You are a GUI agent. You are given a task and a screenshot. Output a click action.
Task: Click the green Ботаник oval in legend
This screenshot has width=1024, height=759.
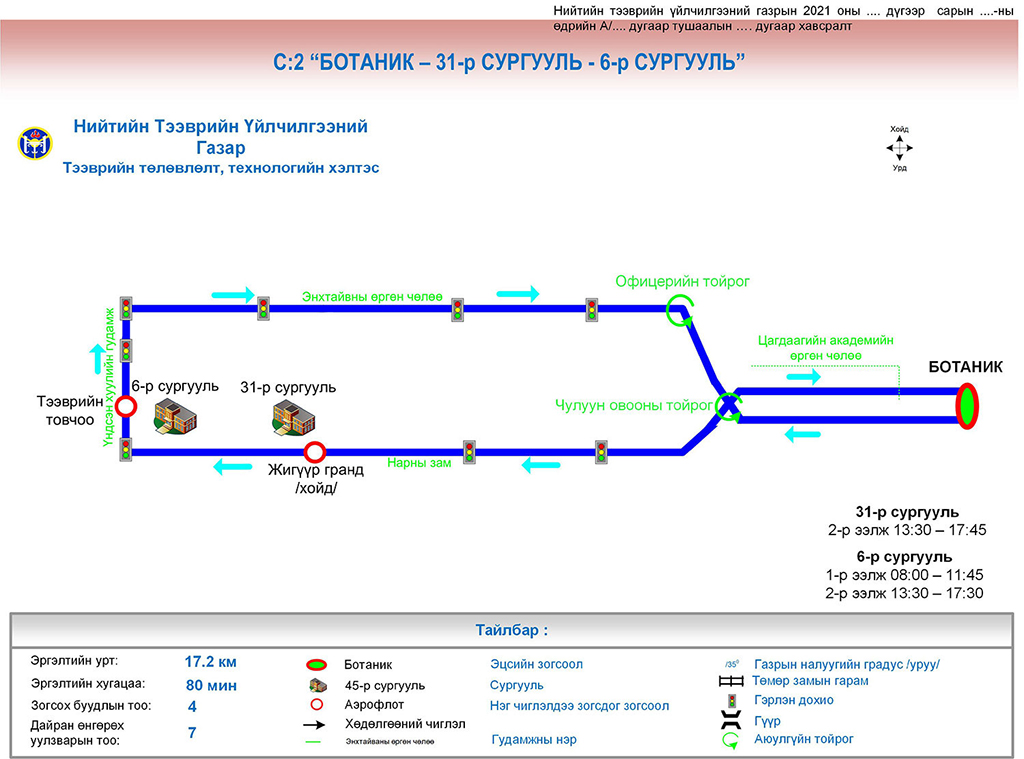click(317, 665)
